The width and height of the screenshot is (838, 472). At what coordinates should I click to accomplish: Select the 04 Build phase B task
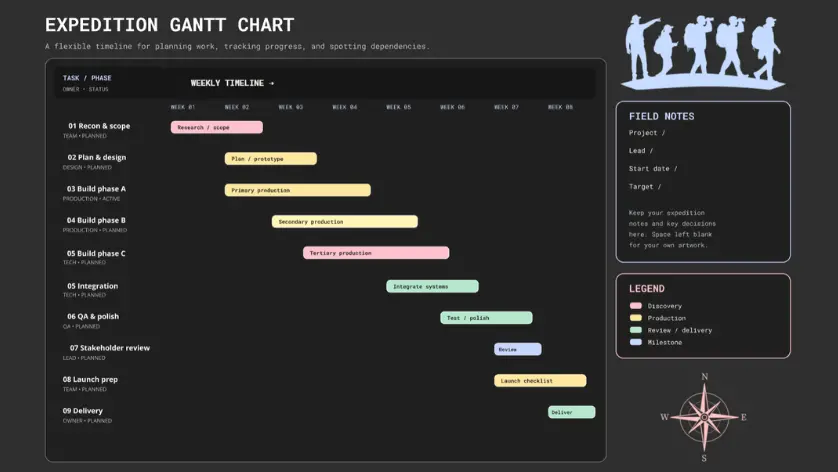pyautogui.click(x=96, y=220)
